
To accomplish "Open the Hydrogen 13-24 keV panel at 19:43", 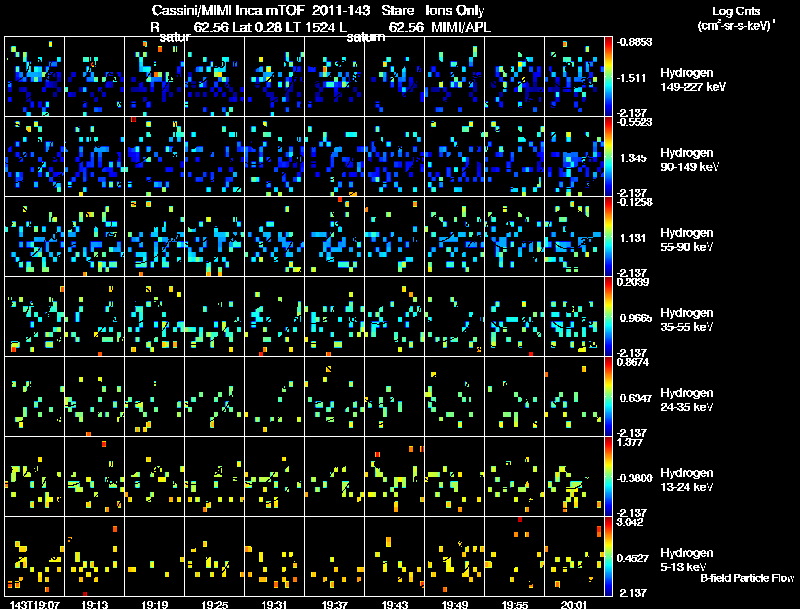I will 394,477.
